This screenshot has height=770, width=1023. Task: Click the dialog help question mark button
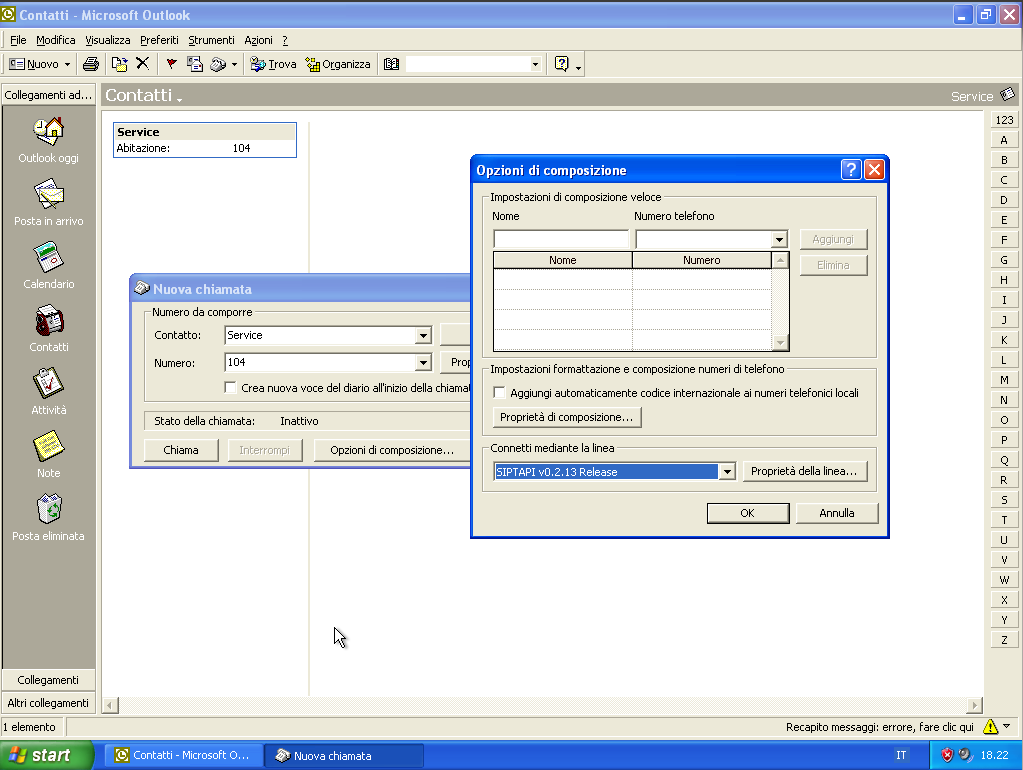[851, 170]
